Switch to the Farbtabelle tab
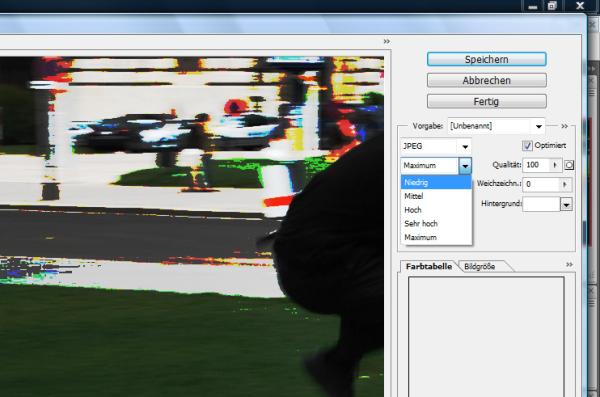The image size is (600, 397). pos(429,266)
